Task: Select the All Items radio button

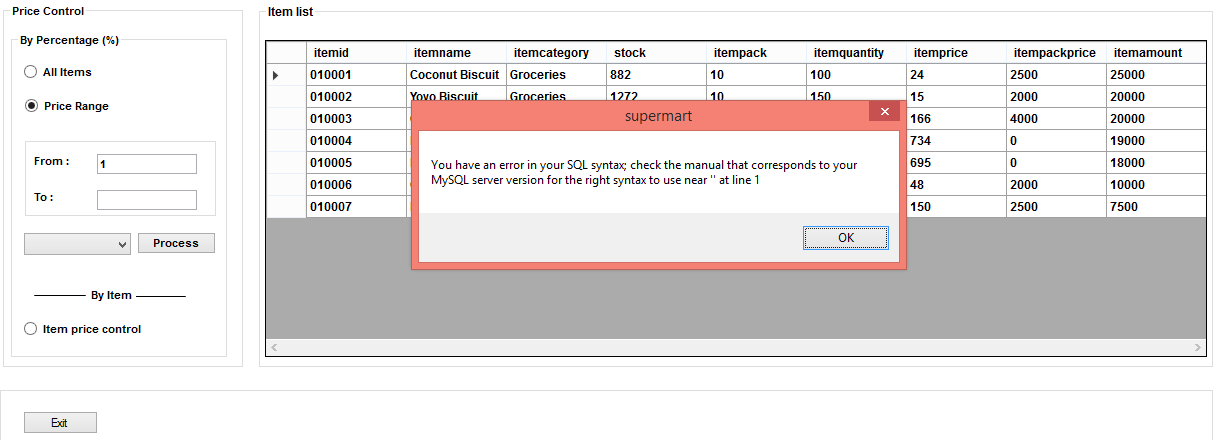Action: pos(31,72)
